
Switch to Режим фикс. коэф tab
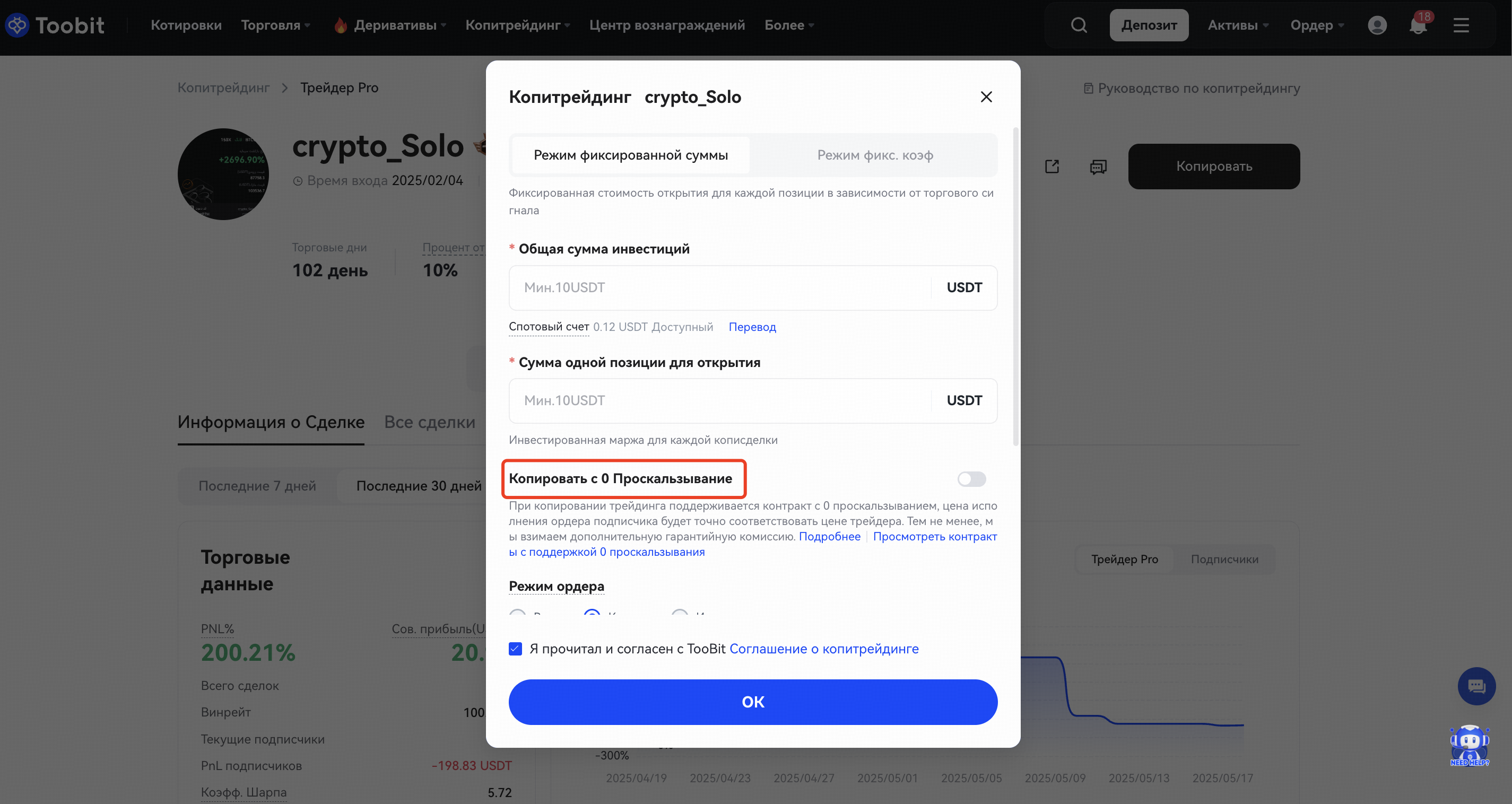[x=874, y=155]
